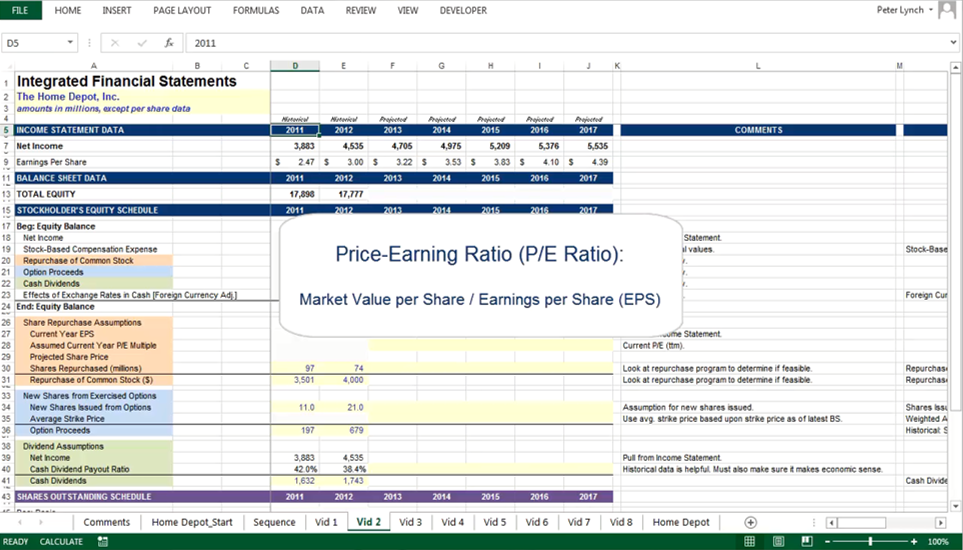This screenshot has height=550, width=963.
Task: Select the entire sheet with corner button
Action: [7, 66]
